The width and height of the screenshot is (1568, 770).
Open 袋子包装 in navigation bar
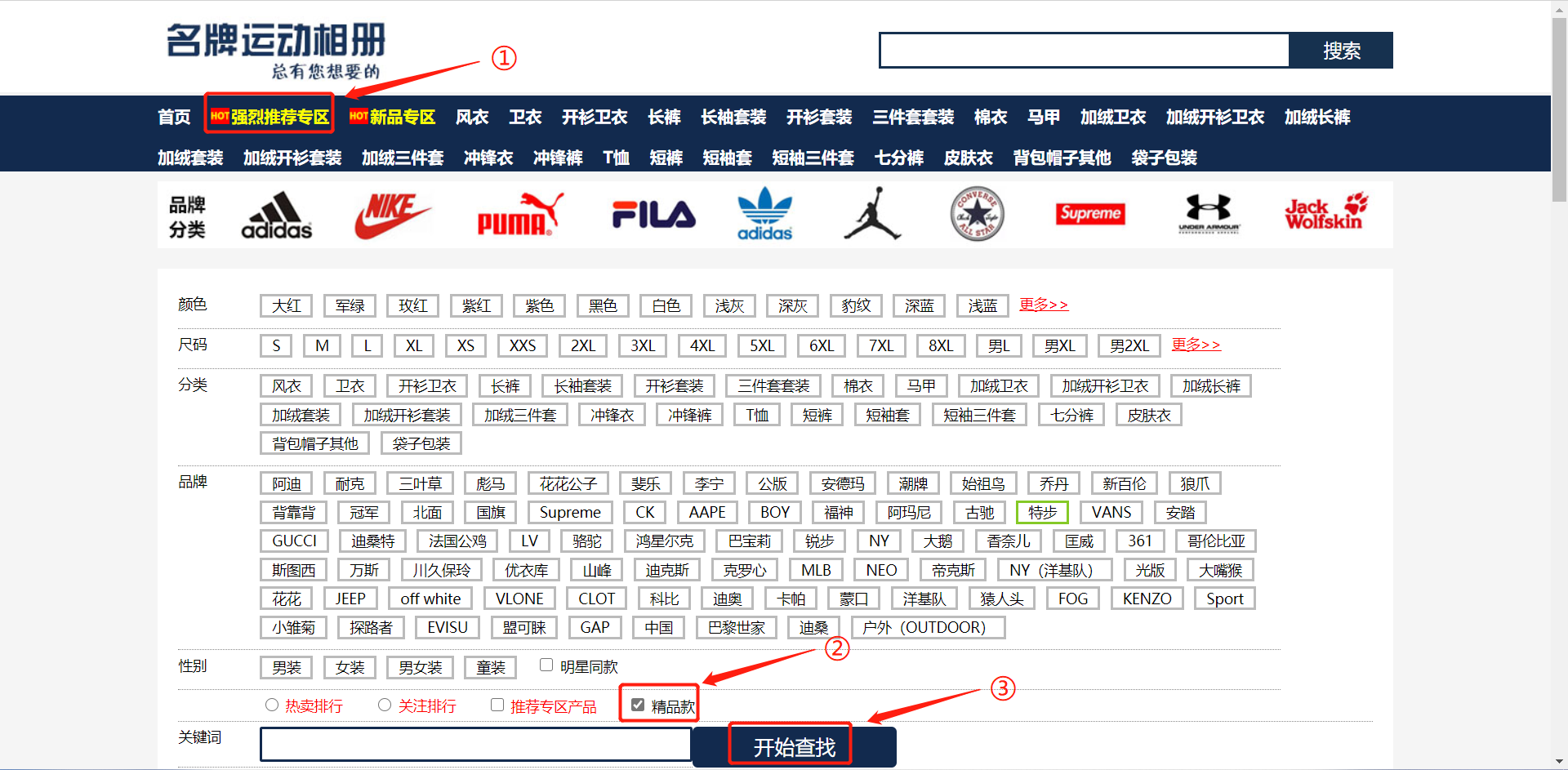pyautogui.click(x=1164, y=158)
